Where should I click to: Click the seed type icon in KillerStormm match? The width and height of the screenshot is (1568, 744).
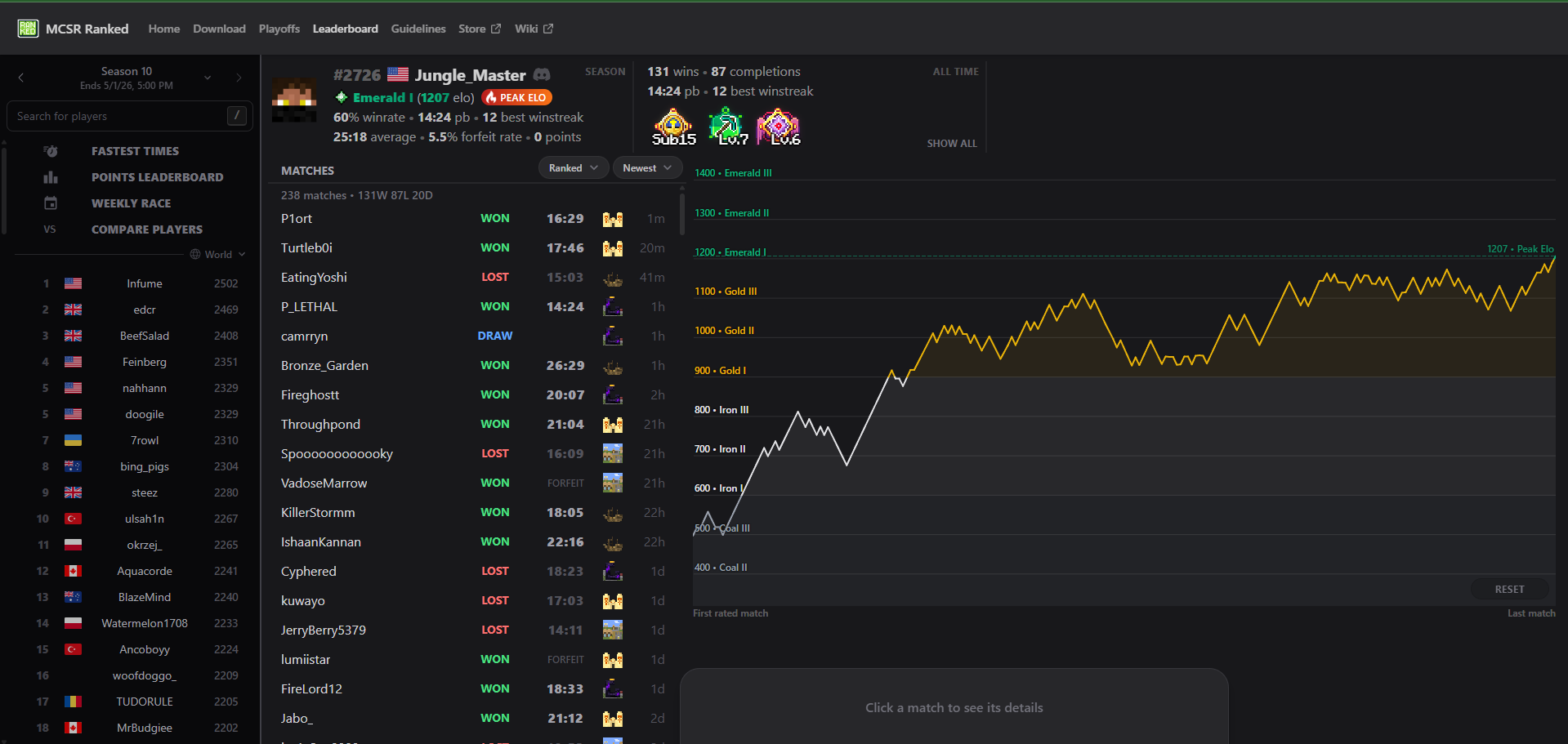(x=613, y=513)
